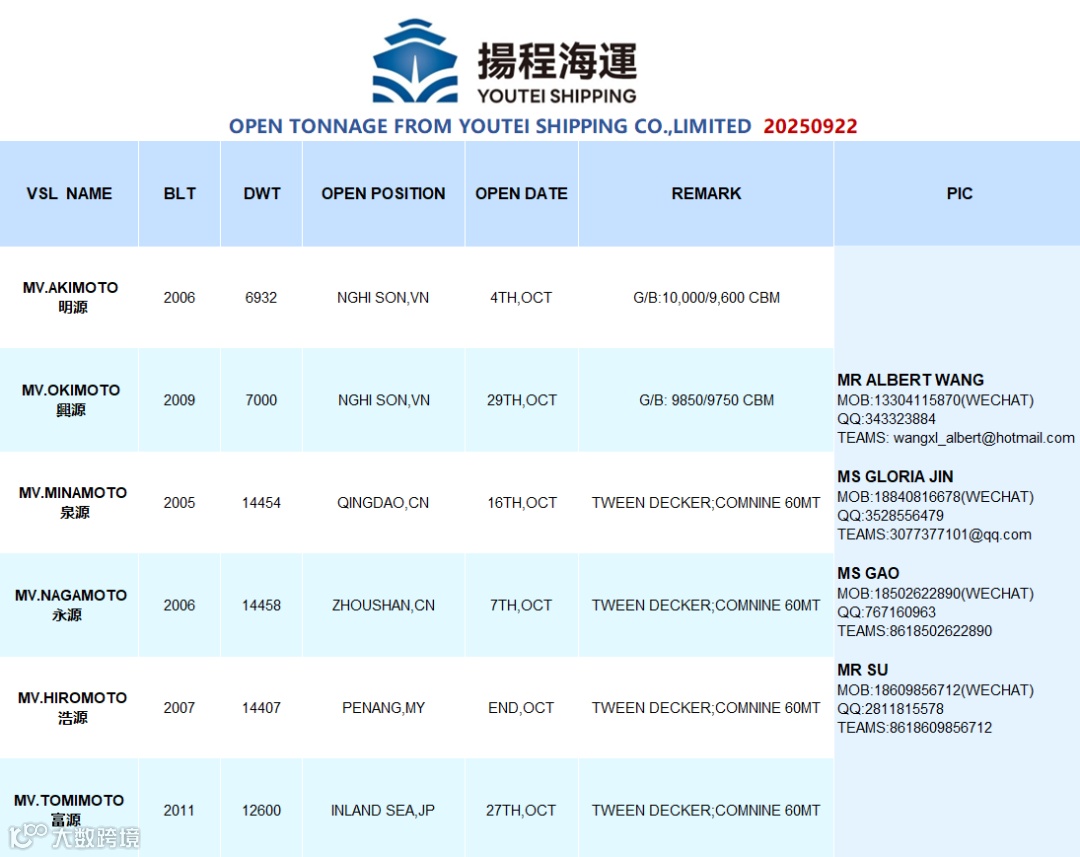Click the 16TH,OCT open date
The width and height of the screenshot is (1080, 857).
coord(522,503)
